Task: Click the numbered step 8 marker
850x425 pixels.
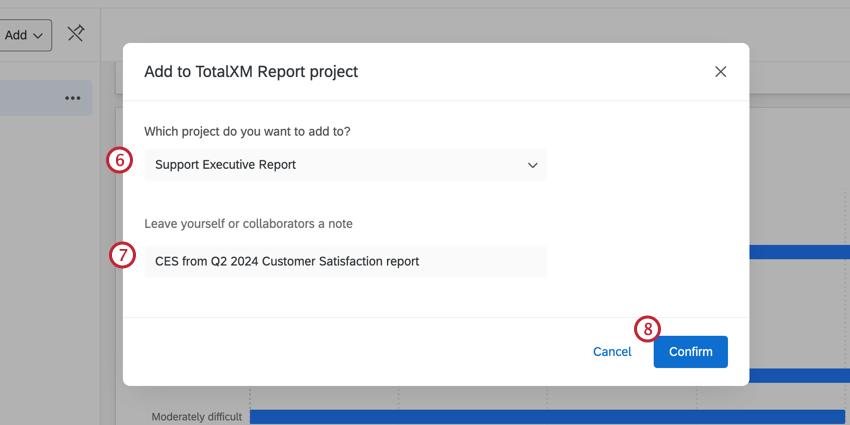Action: click(647, 328)
